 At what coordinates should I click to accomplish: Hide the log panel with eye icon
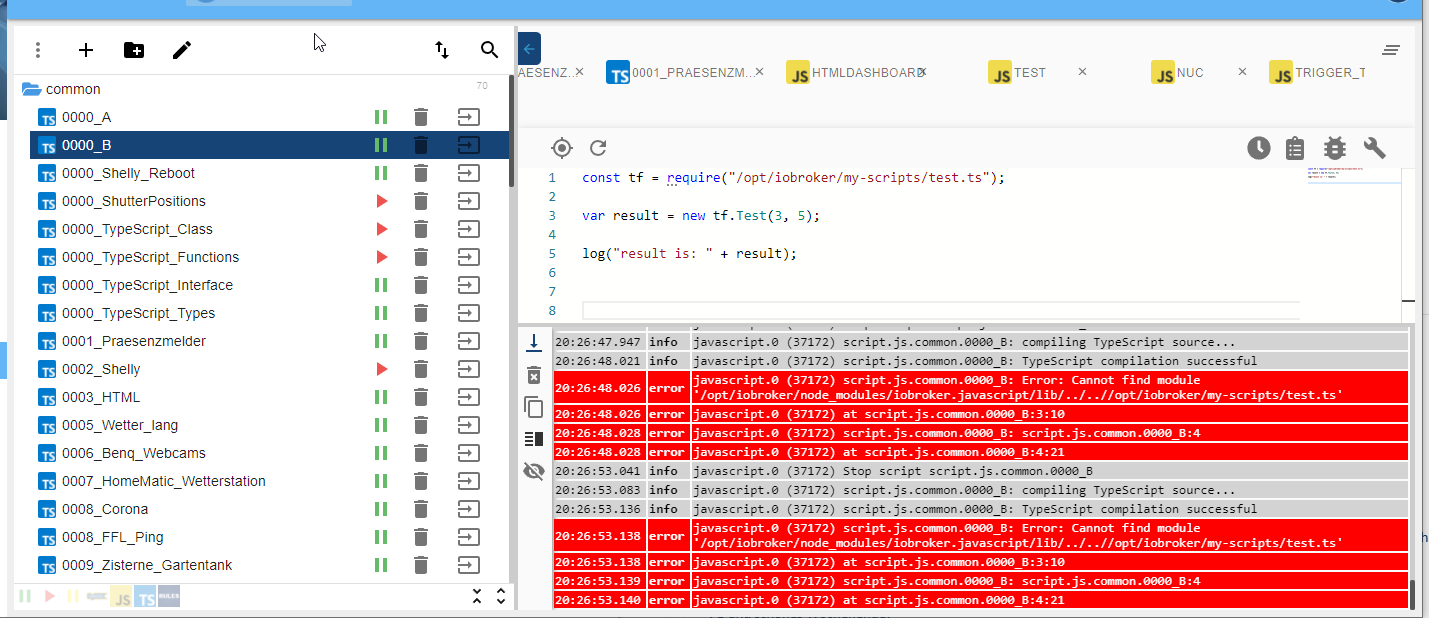click(x=534, y=471)
